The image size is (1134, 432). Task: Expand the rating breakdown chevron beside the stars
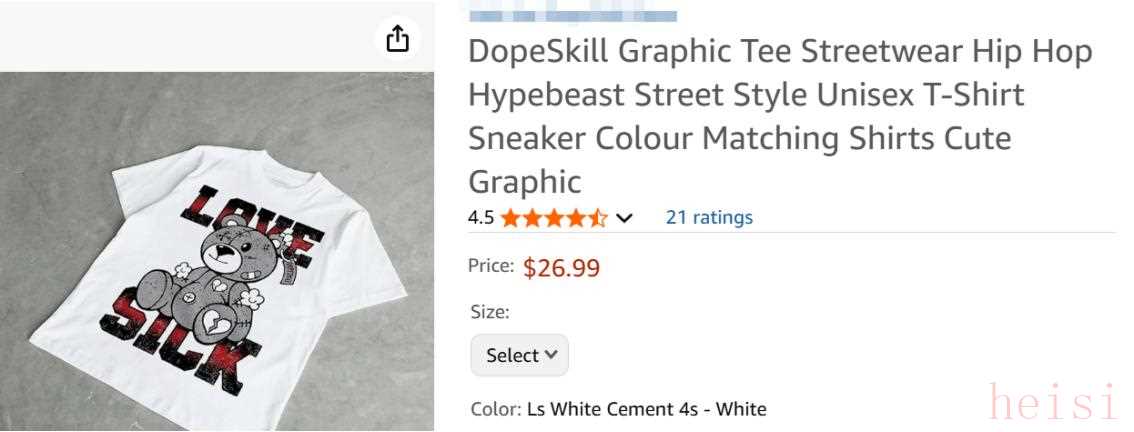pos(625,218)
